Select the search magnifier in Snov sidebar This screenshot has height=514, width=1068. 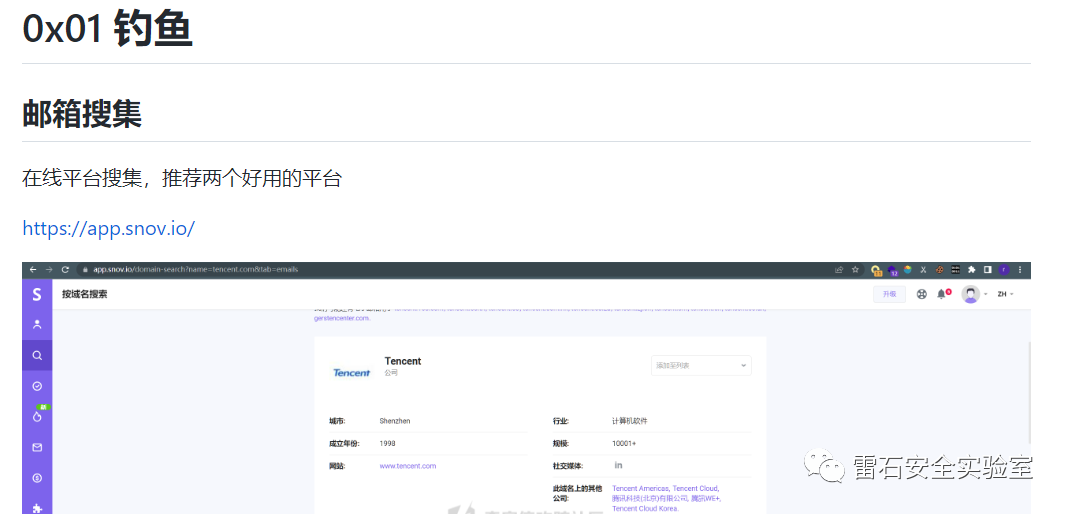(x=37, y=355)
